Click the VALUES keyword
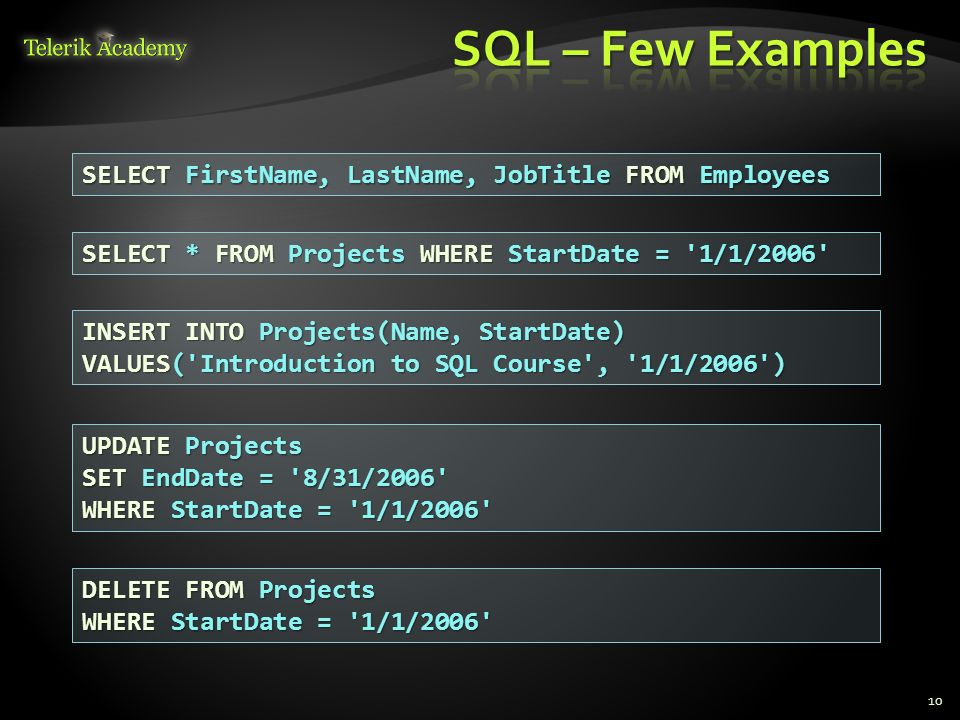 tap(126, 364)
